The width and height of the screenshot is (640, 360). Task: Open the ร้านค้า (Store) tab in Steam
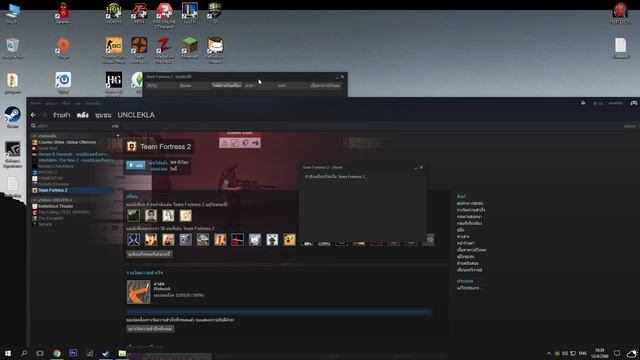pyautogui.click(x=62, y=115)
